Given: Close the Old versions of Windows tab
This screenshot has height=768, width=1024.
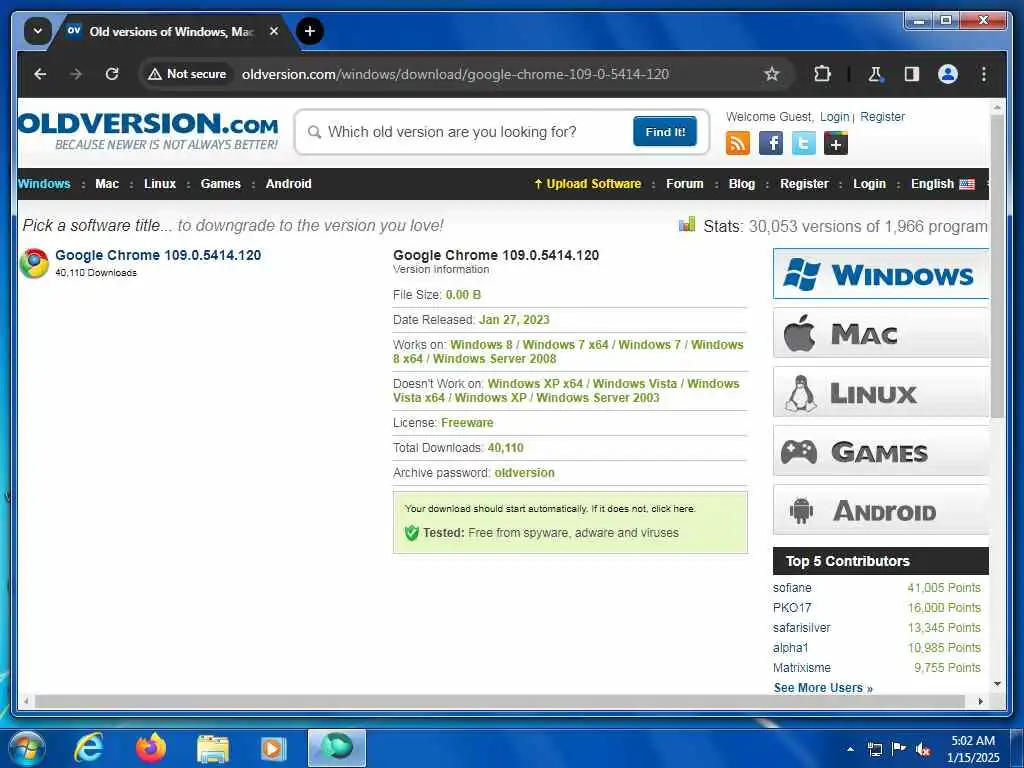Looking at the screenshot, I should 274,31.
